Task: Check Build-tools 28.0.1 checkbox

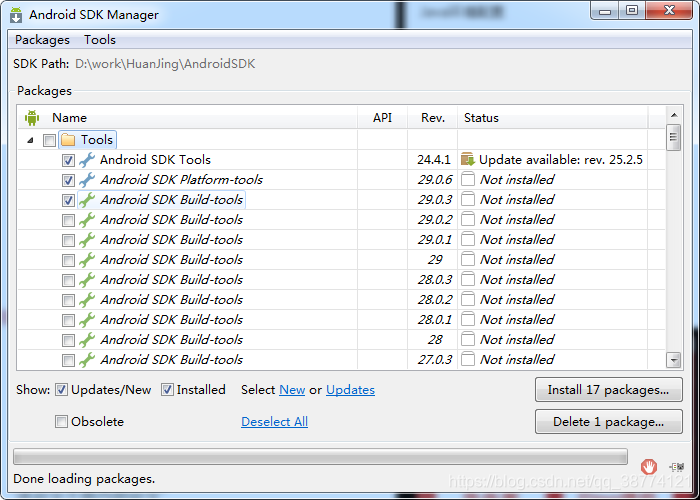Action: [x=68, y=320]
